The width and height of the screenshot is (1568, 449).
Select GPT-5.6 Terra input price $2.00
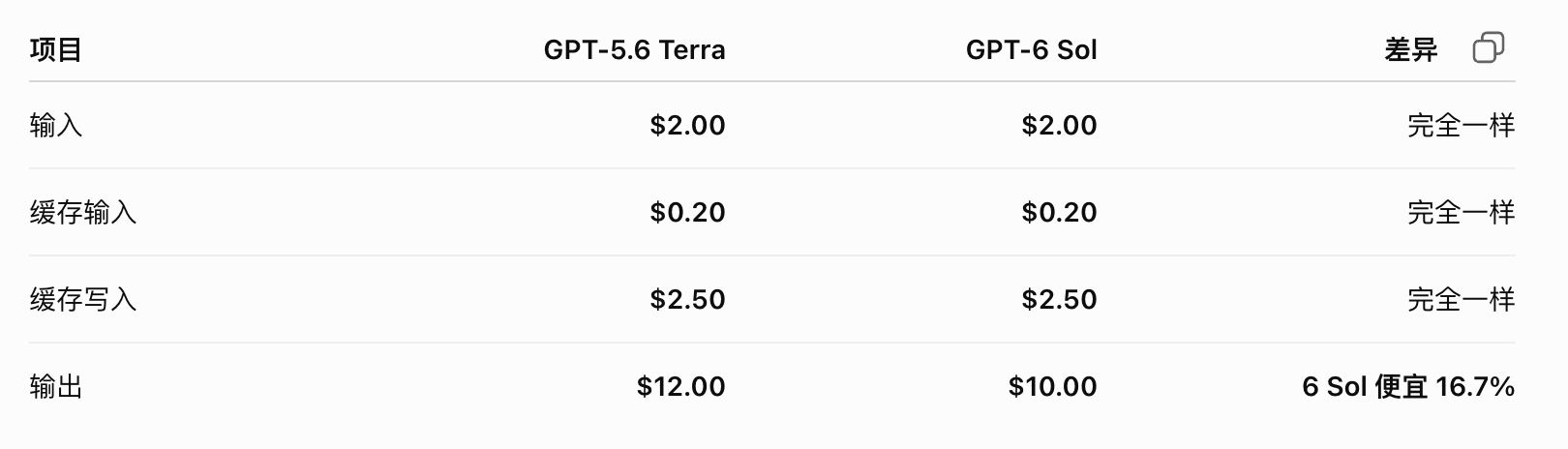pyautogui.click(x=687, y=126)
